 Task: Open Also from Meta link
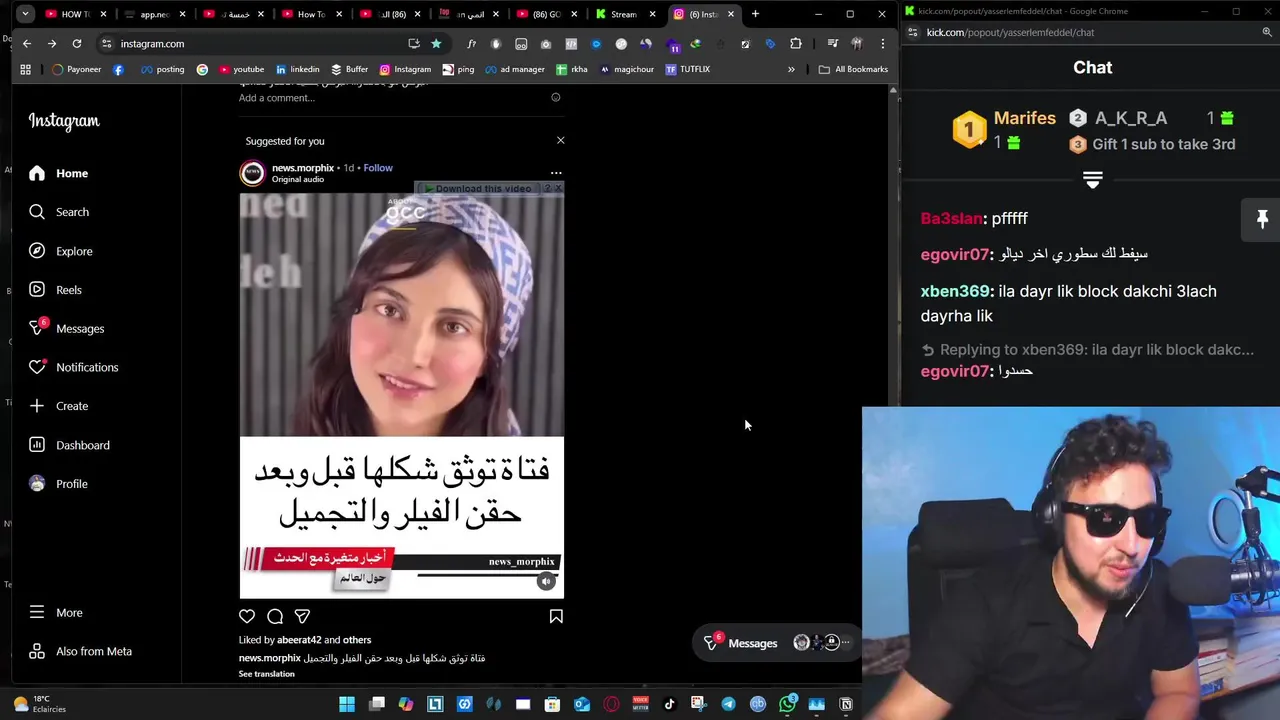[x=80, y=651]
